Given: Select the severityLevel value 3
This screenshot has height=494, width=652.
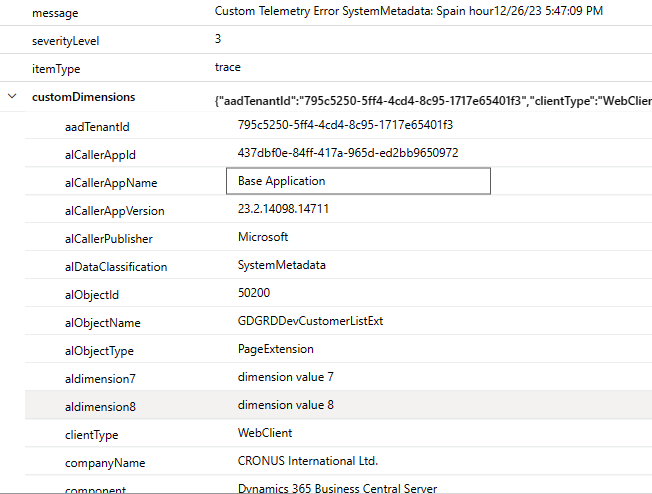Looking at the screenshot, I should pos(218,39).
